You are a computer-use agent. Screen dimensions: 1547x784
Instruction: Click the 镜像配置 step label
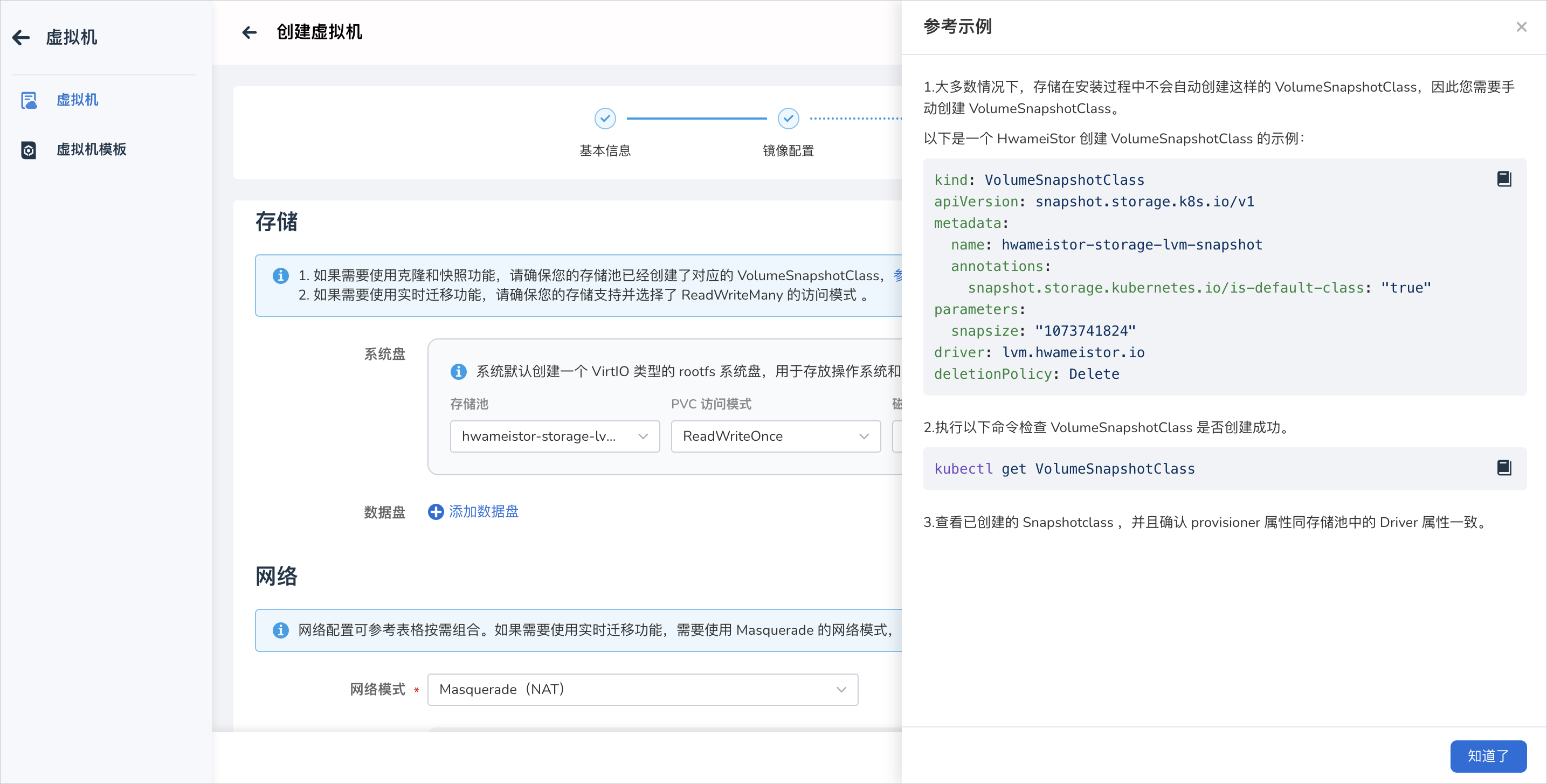click(788, 151)
